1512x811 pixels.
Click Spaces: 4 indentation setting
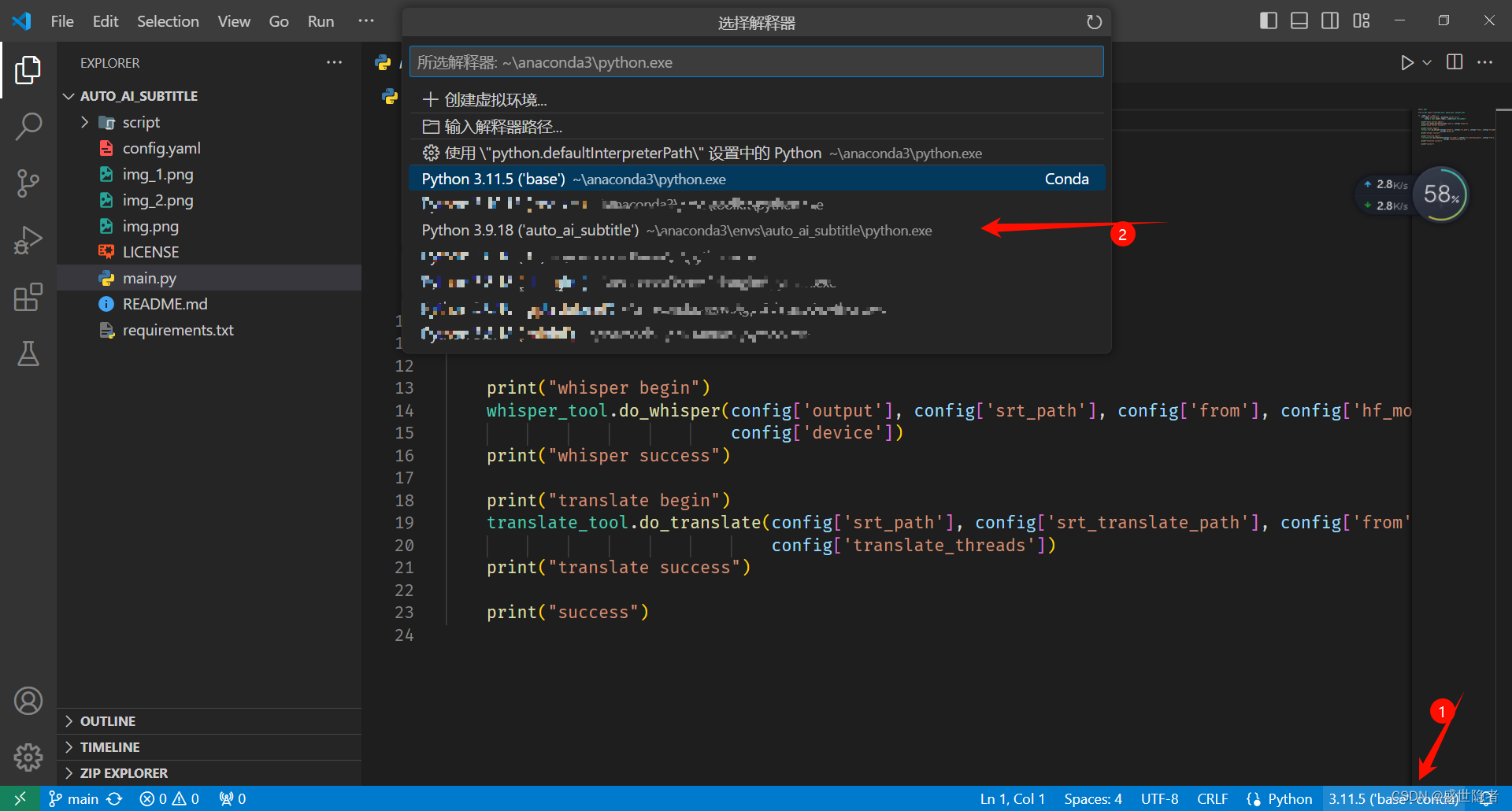pyautogui.click(x=1093, y=798)
